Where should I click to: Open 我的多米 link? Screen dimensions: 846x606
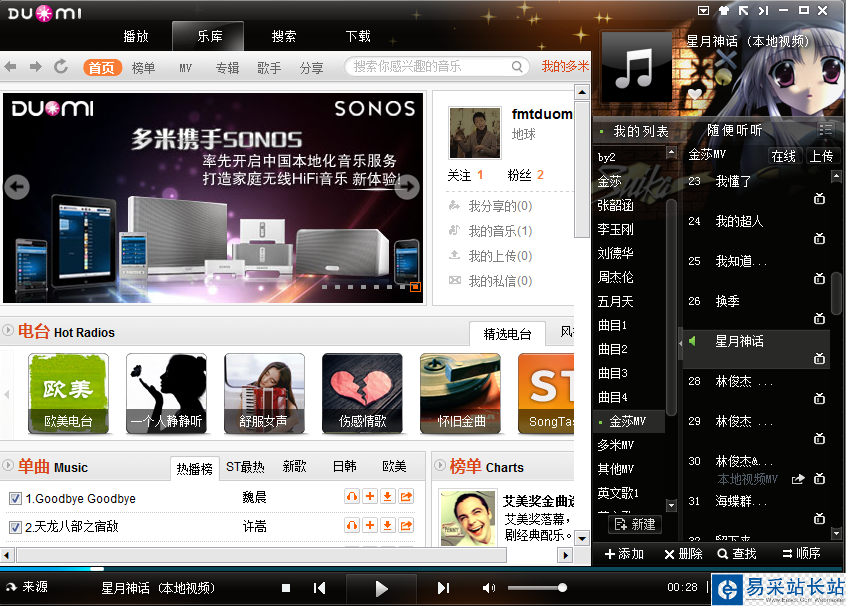(x=565, y=66)
